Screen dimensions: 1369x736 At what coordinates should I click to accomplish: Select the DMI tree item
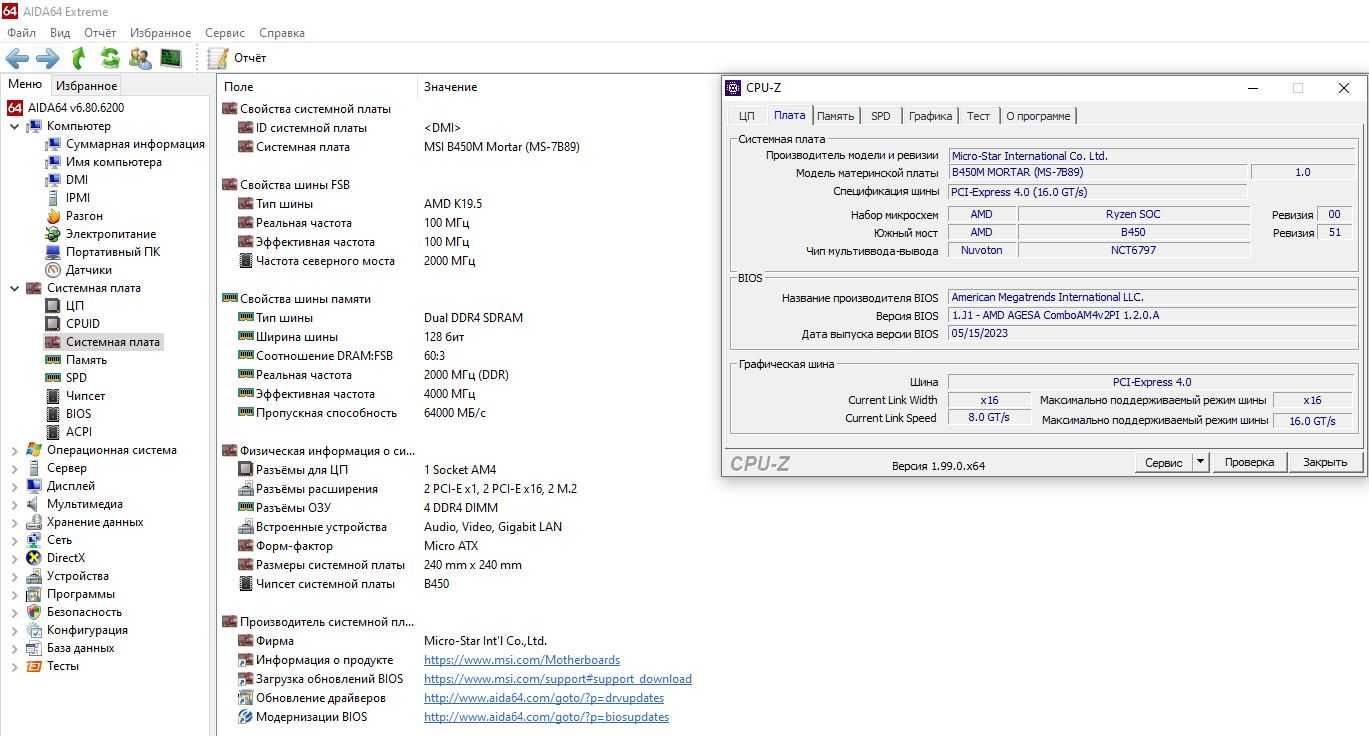[x=77, y=180]
